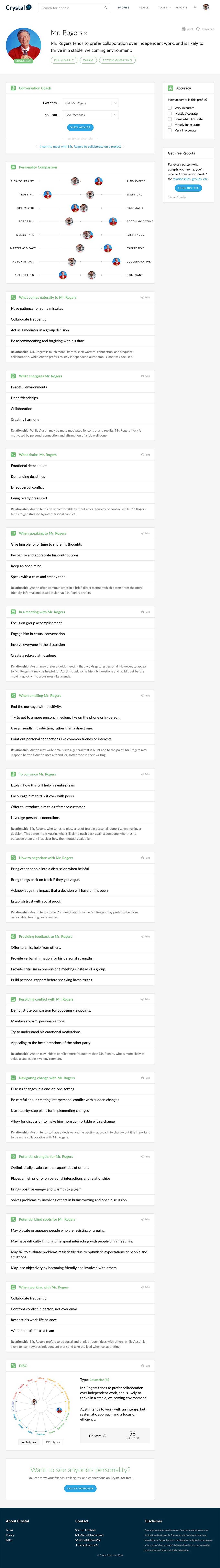Click Print in the What energizes section
The height and width of the screenshot is (1568, 220).
pos(146,376)
